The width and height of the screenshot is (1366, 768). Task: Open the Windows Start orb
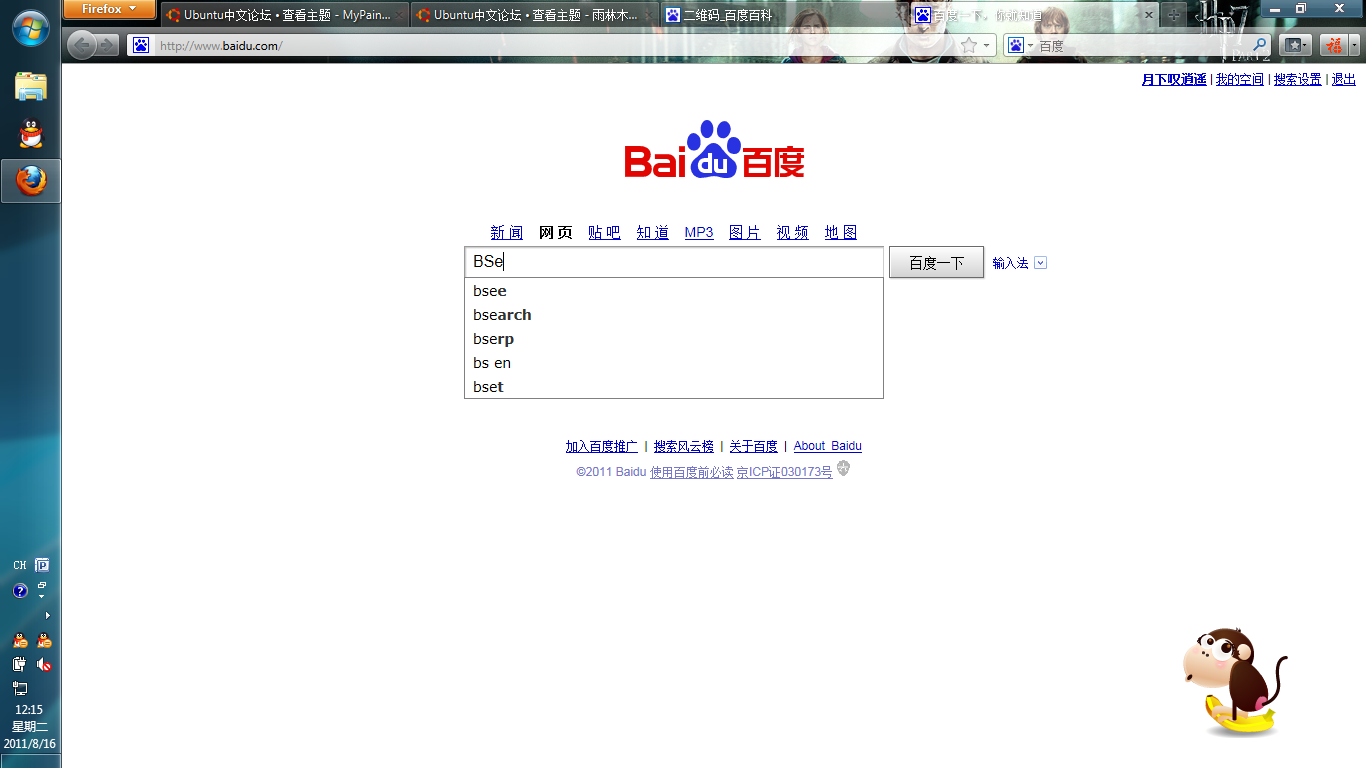[30, 27]
